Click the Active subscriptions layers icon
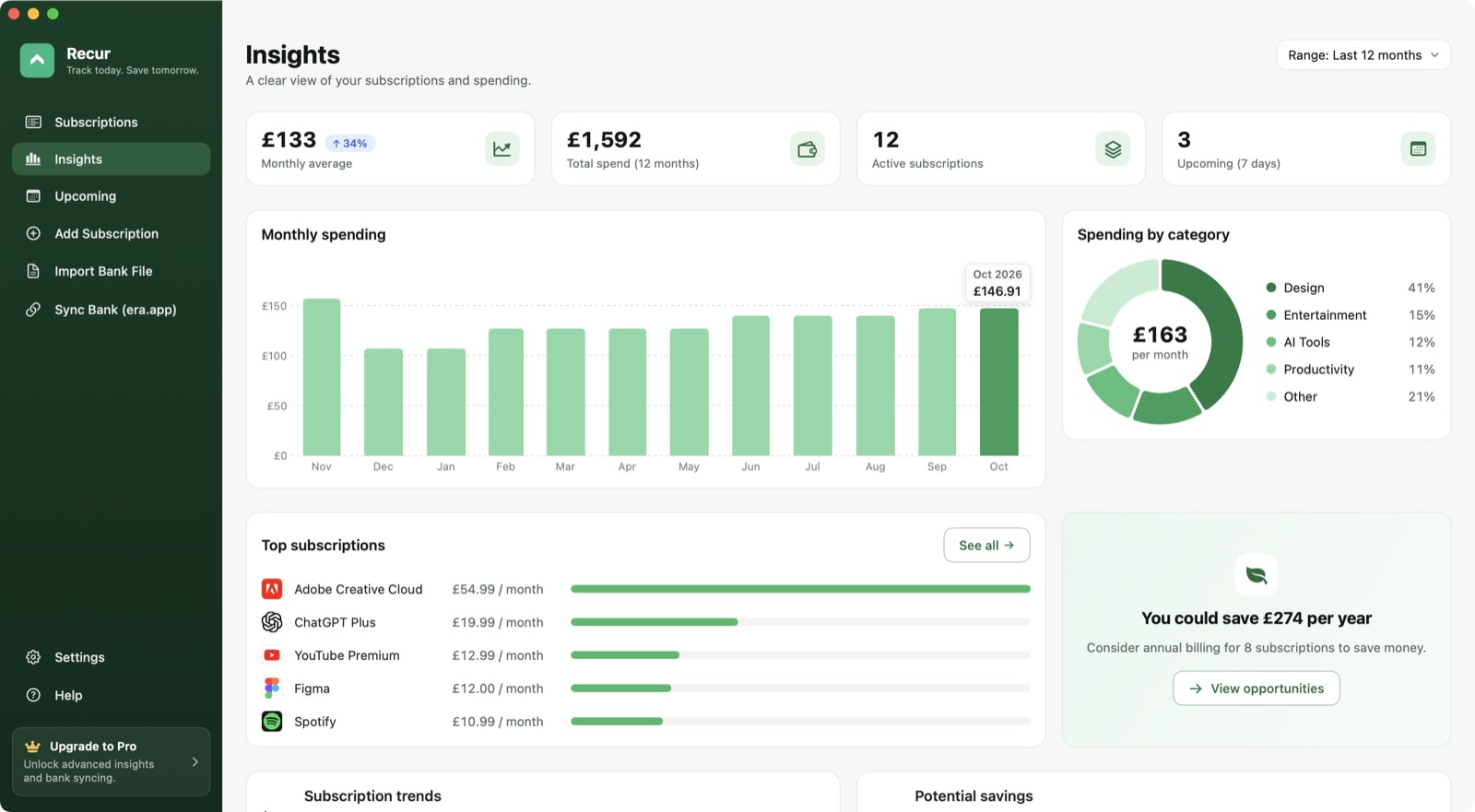1475x812 pixels. [1113, 148]
